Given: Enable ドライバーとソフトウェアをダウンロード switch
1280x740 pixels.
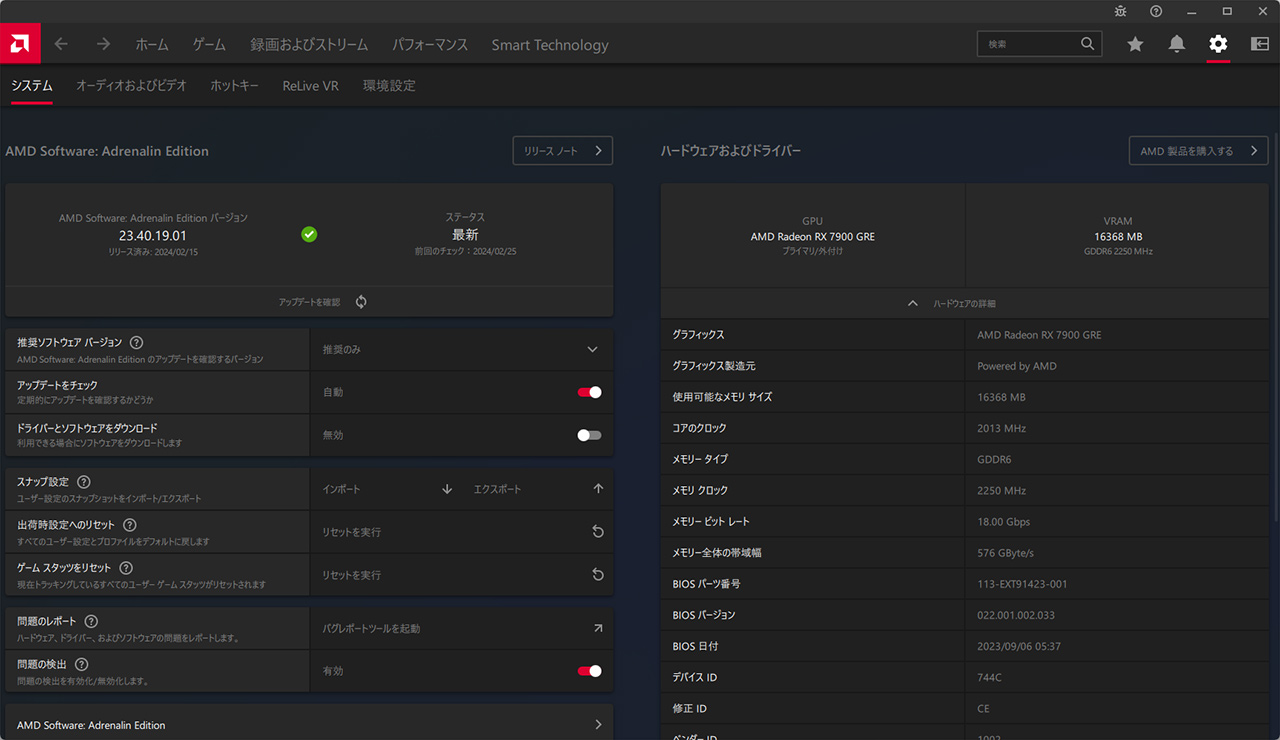Looking at the screenshot, I should click(x=590, y=435).
